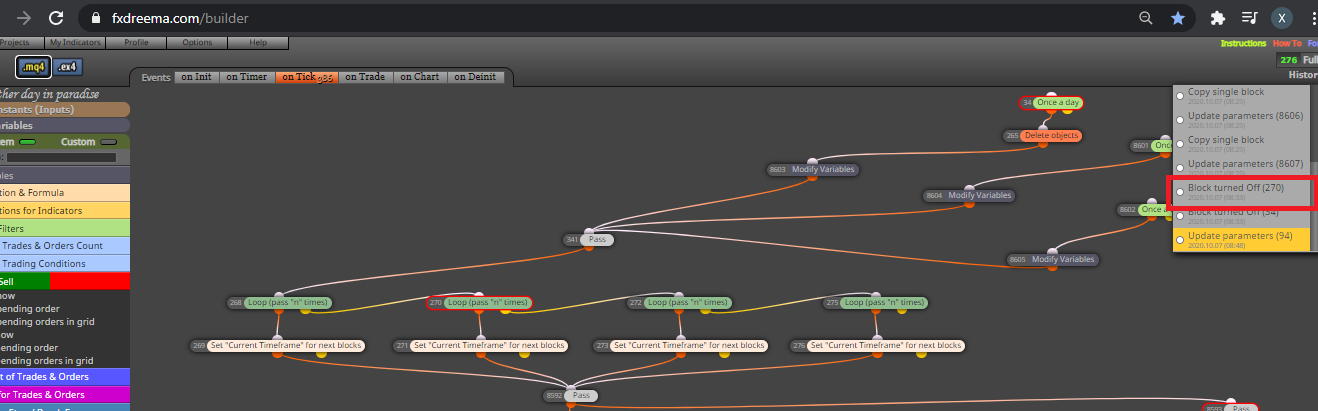Select the on Tick event tab
The height and width of the screenshot is (411, 1318).
click(x=306, y=77)
